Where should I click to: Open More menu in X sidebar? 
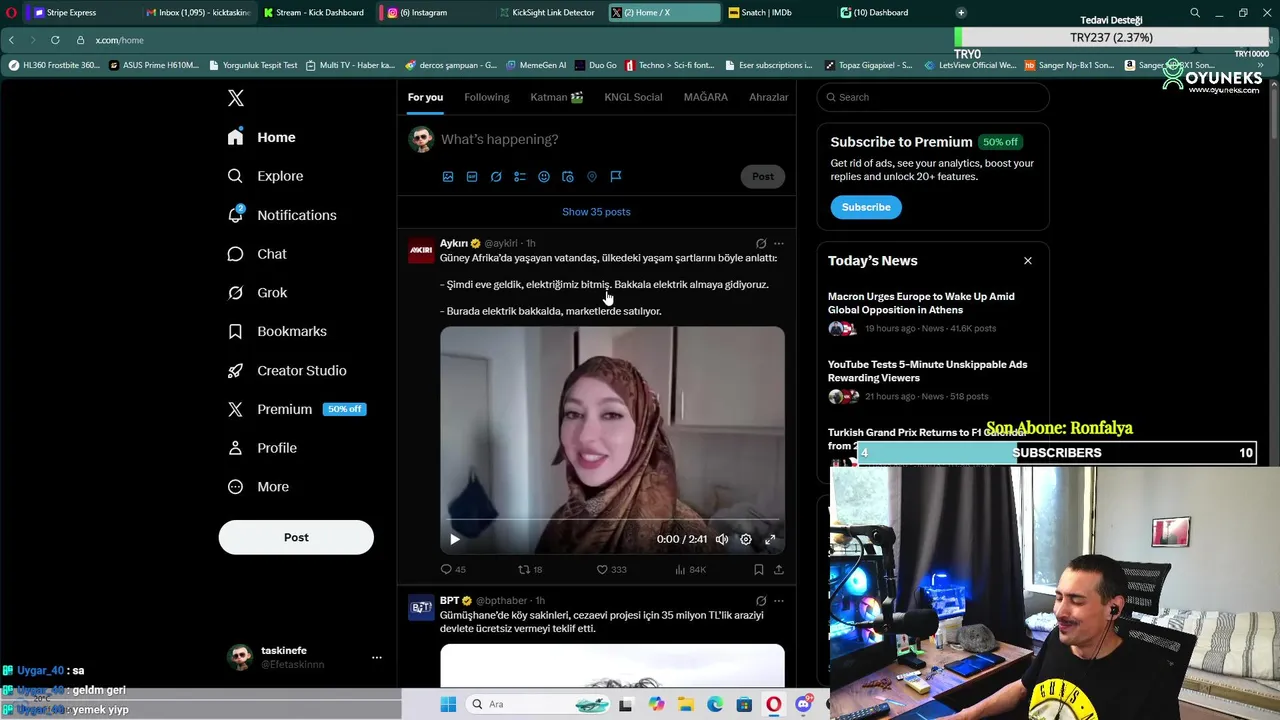(258, 487)
